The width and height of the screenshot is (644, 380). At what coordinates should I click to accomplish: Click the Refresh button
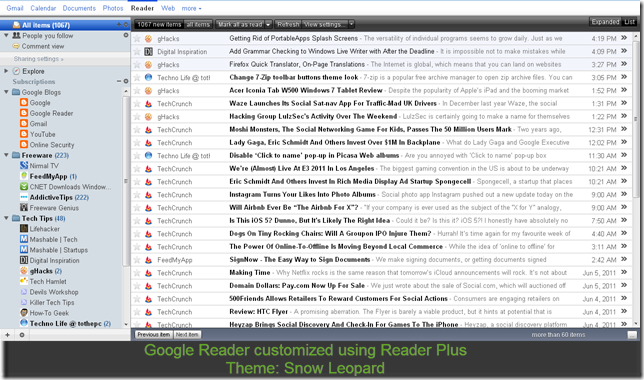(288, 25)
